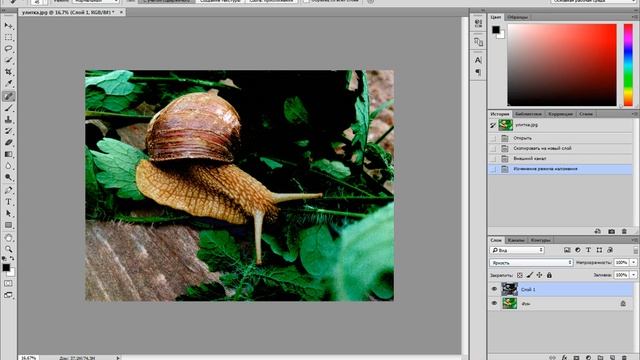Select the Quick Selection tool
This screenshot has width=640, height=360.
pyautogui.click(x=8, y=60)
